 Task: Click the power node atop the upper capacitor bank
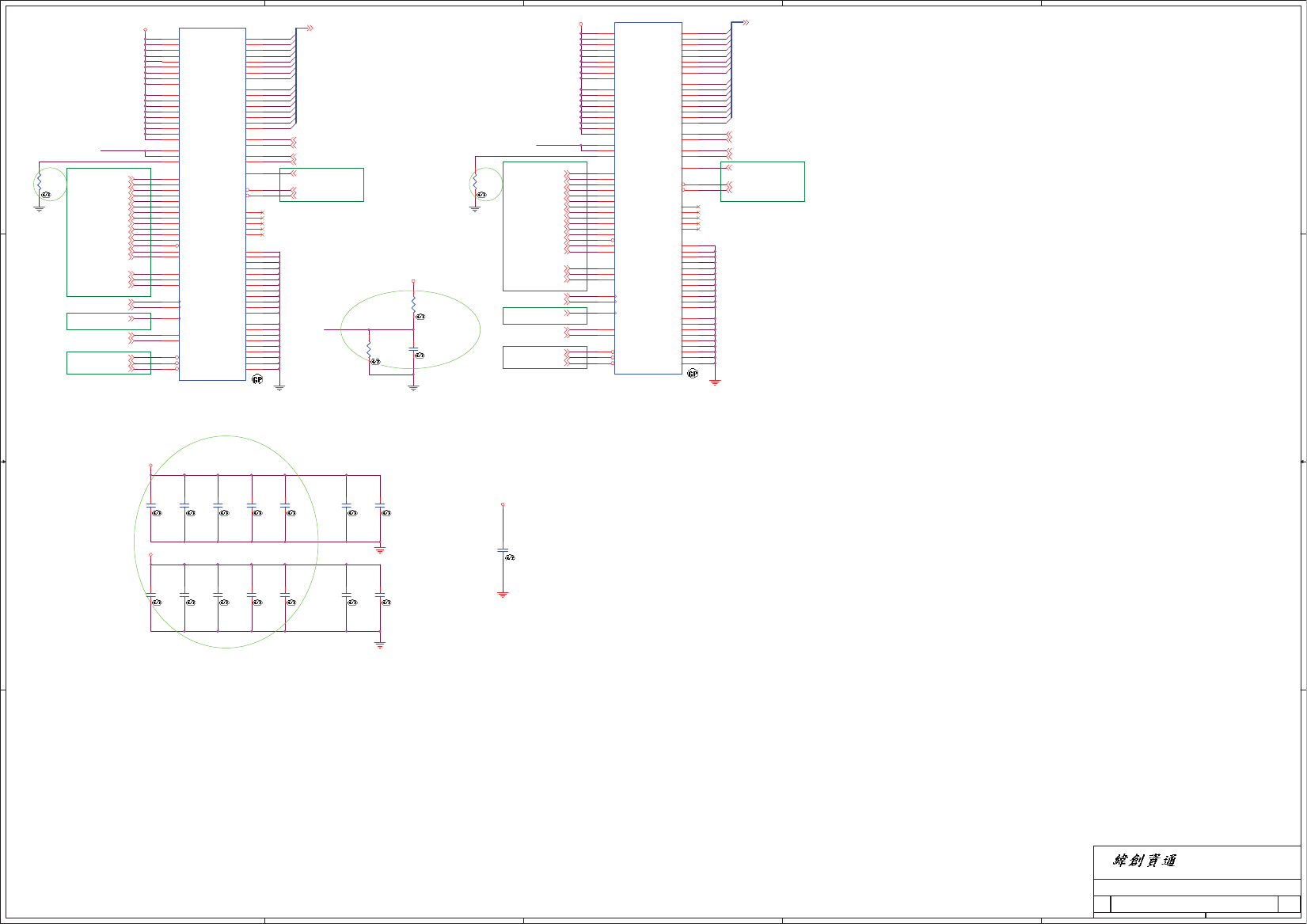pos(151,466)
